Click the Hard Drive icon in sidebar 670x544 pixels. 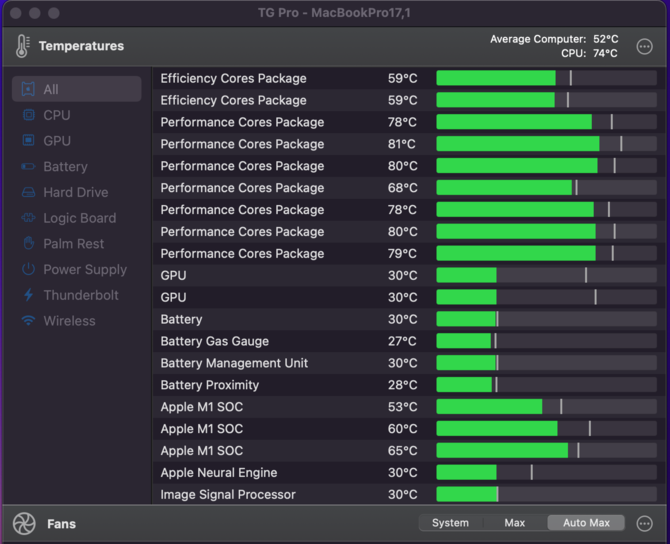[x=28, y=192]
